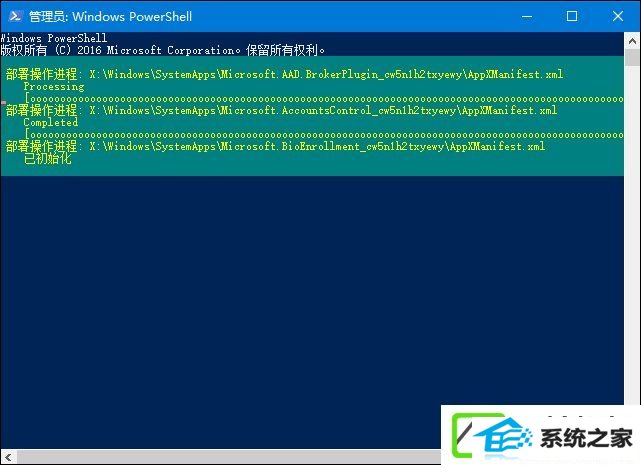Click the AAD.BrokerPlugin manifest path line
The image size is (641, 465).
pos(284,74)
